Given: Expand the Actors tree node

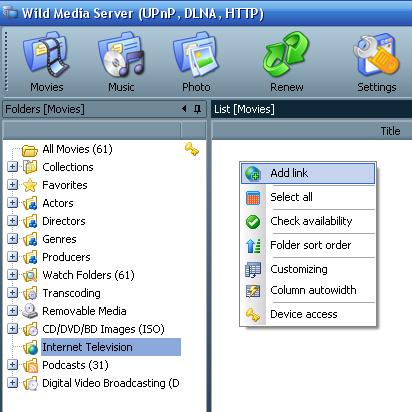Looking at the screenshot, I should click(x=12, y=203).
